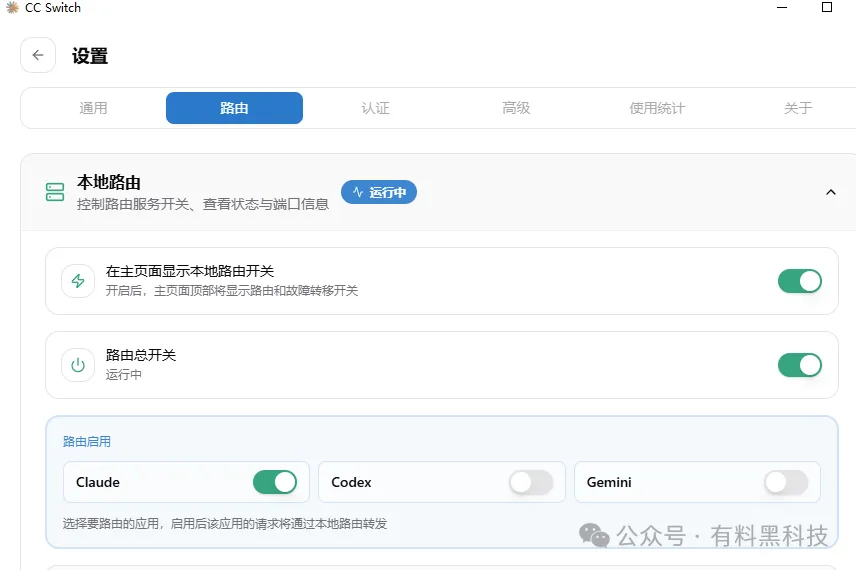Switch to the 通用 tab

tap(93, 108)
